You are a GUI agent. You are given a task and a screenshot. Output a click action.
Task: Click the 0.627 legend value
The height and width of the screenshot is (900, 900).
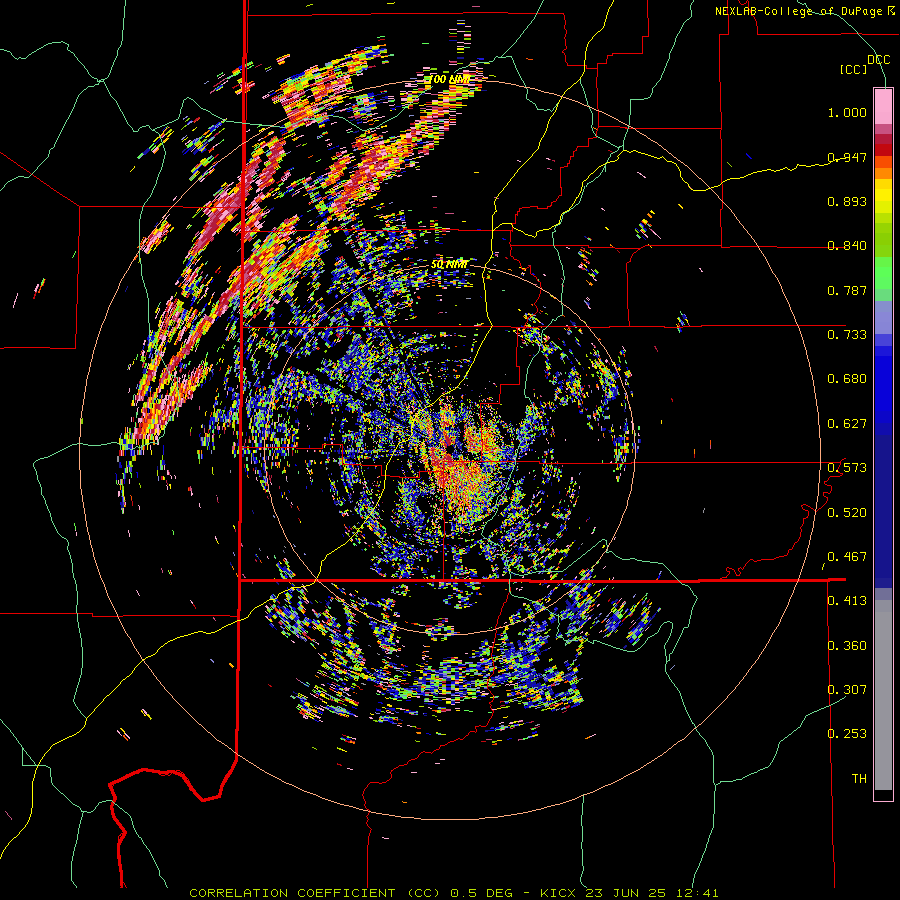point(847,424)
